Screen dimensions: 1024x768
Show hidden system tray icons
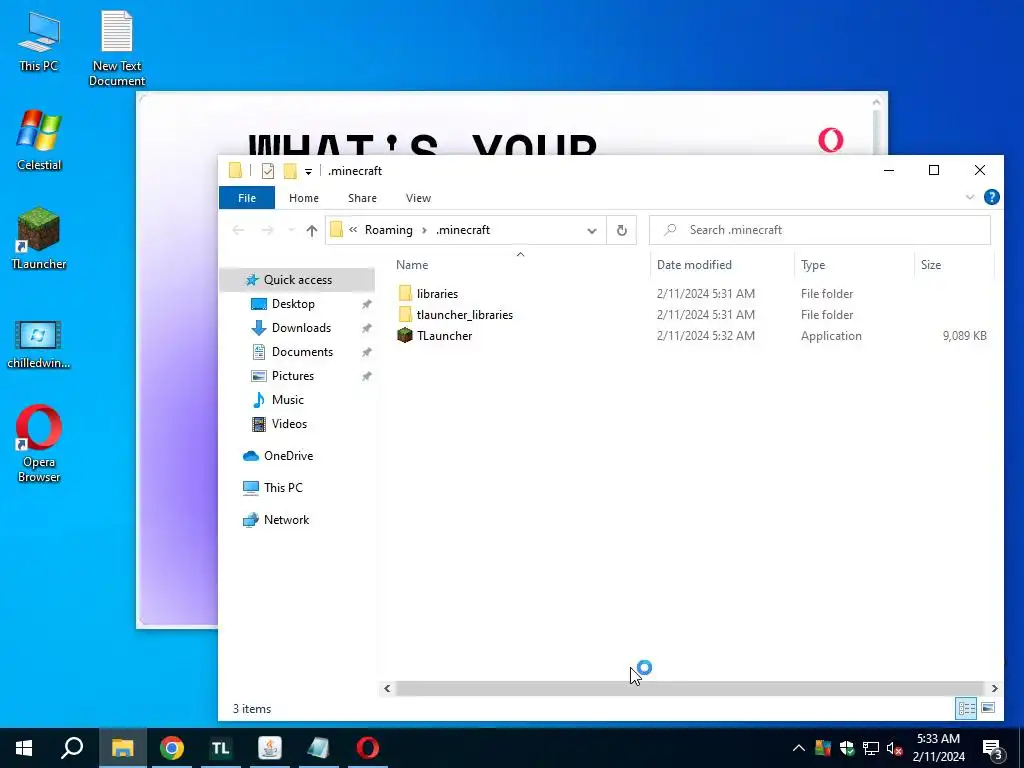tap(799, 748)
